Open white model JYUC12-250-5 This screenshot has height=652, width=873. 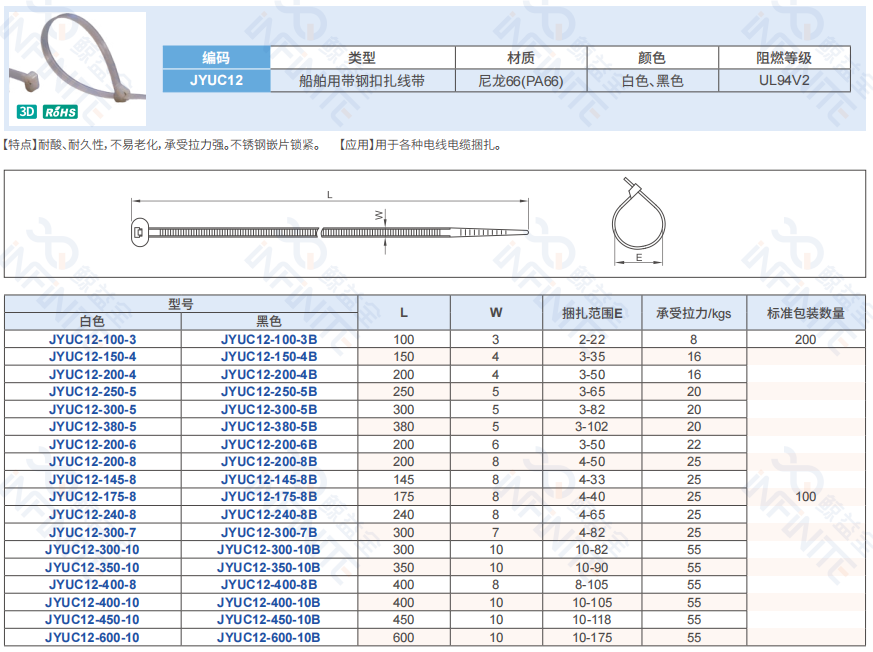click(92, 391)
